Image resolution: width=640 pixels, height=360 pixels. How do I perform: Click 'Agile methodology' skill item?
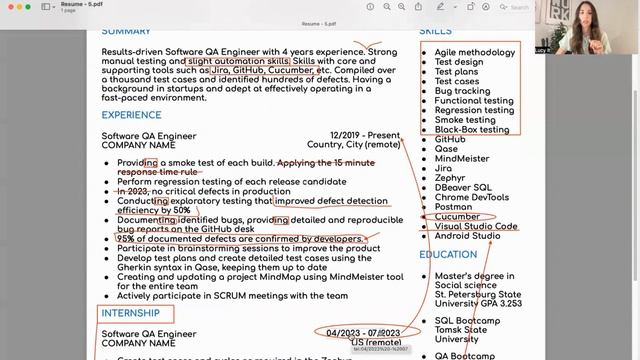(x=475, y=52)
